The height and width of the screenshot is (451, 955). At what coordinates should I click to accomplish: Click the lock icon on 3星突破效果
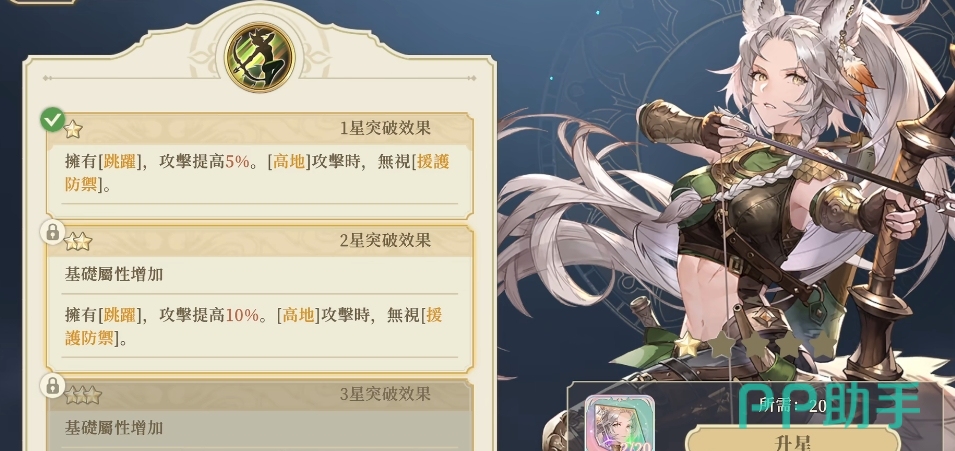(53, 385)
